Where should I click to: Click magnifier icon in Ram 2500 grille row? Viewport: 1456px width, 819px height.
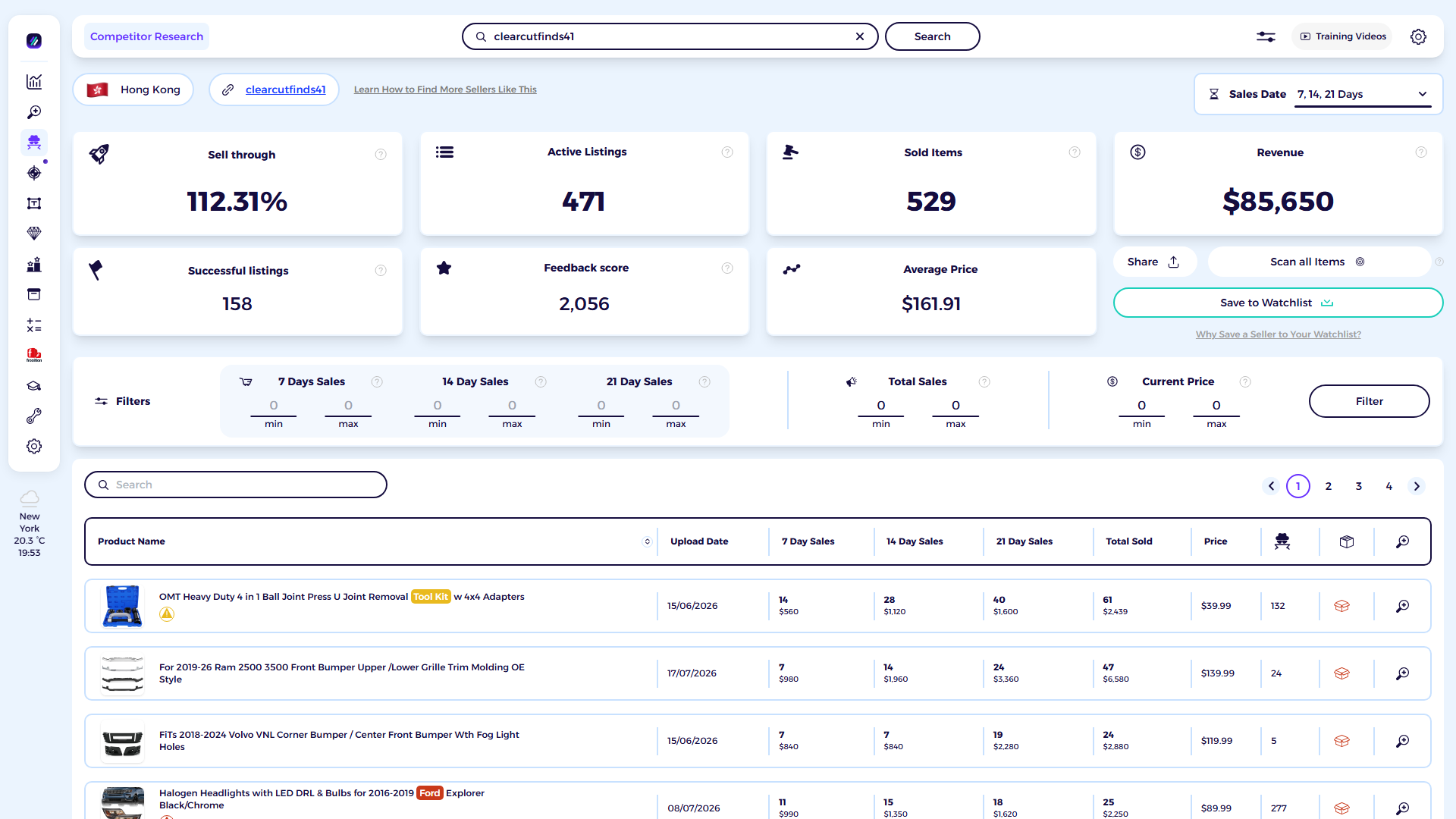click(x=1403, y=673)
